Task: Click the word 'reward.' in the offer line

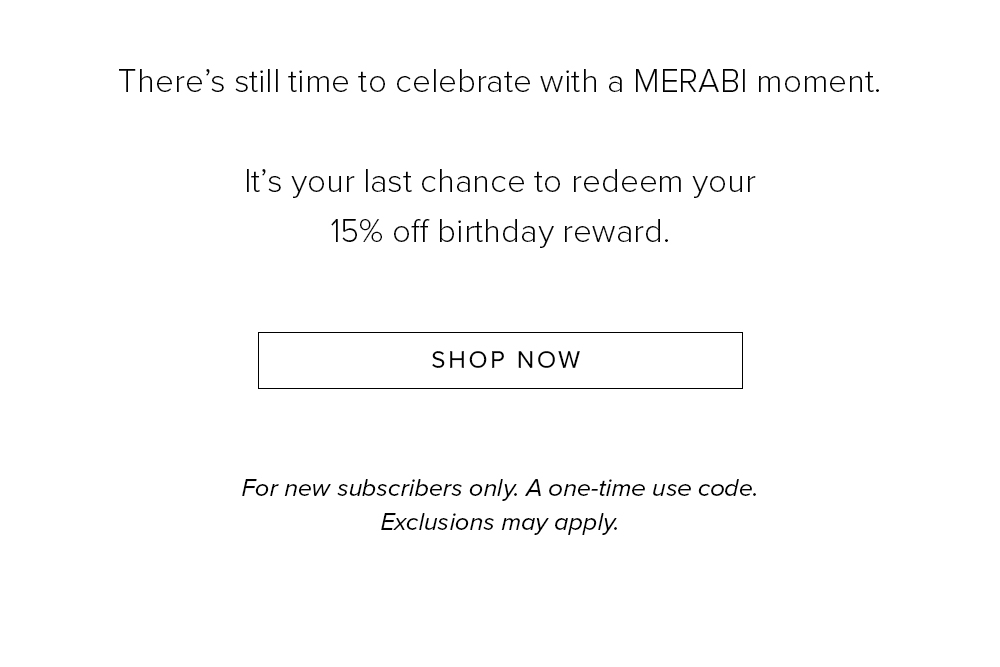Action: 616,232
